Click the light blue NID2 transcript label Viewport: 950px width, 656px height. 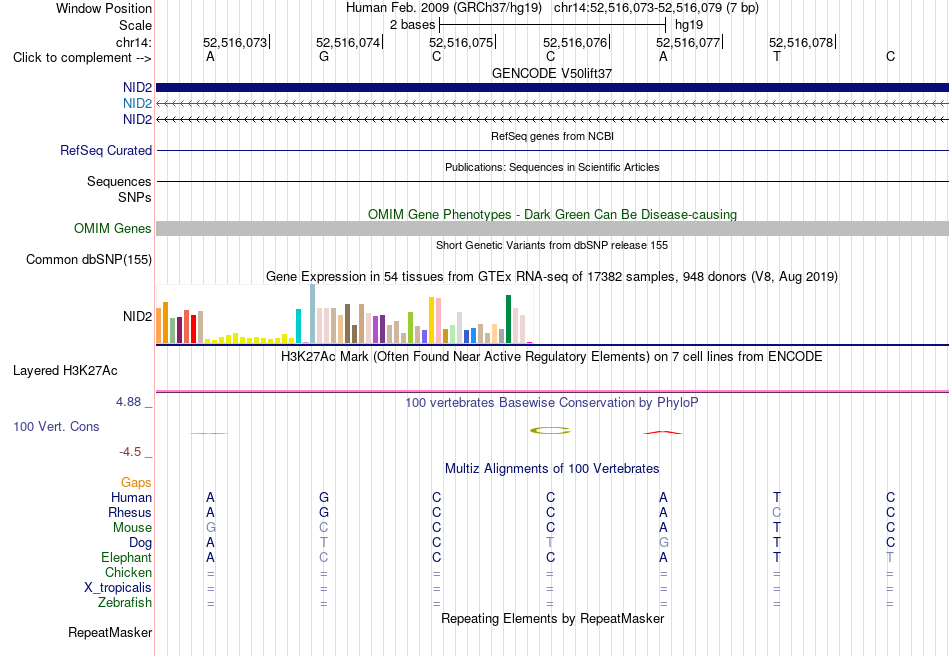[x=138, y=104]
